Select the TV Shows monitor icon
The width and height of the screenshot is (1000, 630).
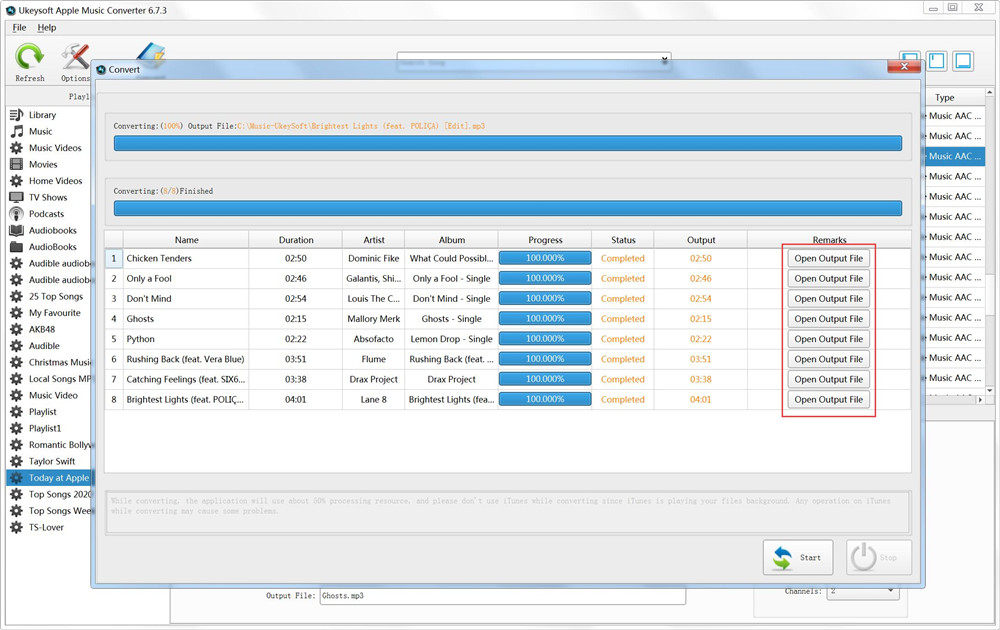[x=17, y=198]
